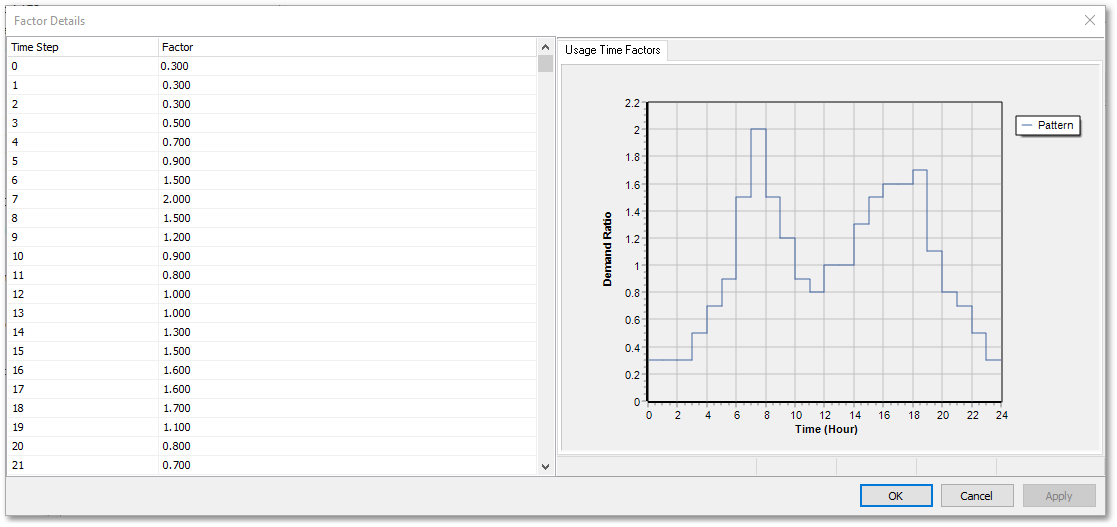Select the Time Step 20 cell

[x=83, y=446]
